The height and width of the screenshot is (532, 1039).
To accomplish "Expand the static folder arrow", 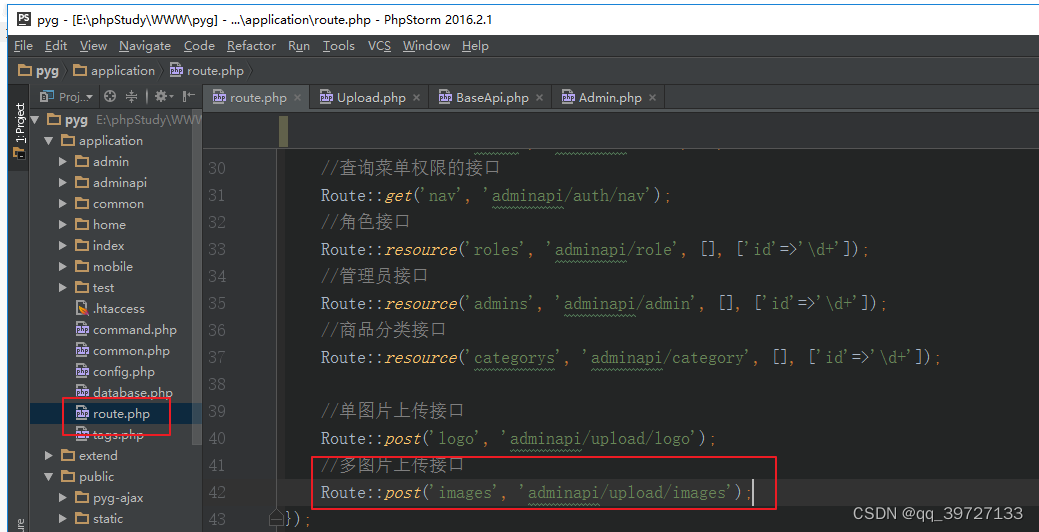I will tap(63, 519).
